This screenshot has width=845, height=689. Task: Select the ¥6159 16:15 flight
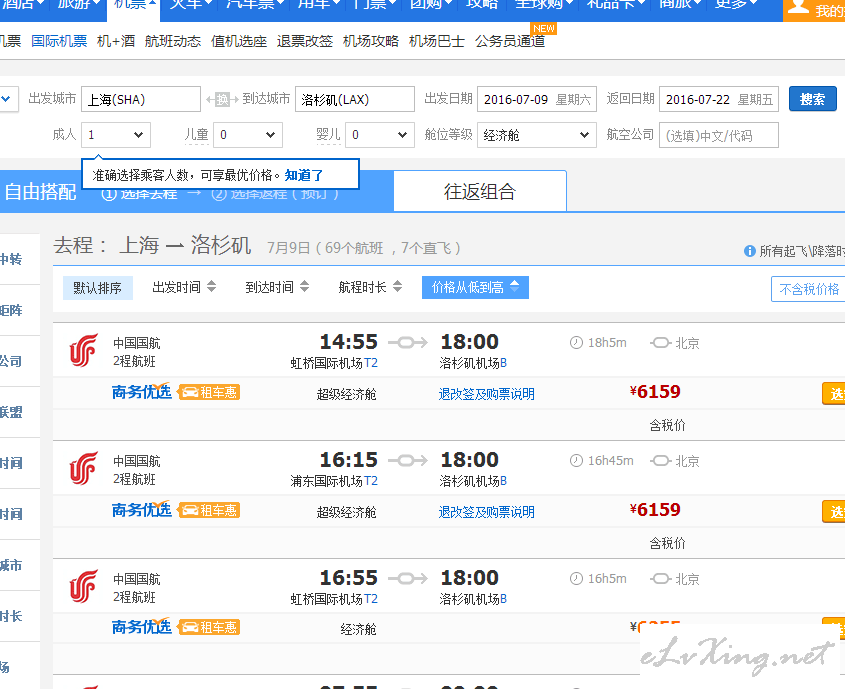pyautogui.click(x=834, y=512)
